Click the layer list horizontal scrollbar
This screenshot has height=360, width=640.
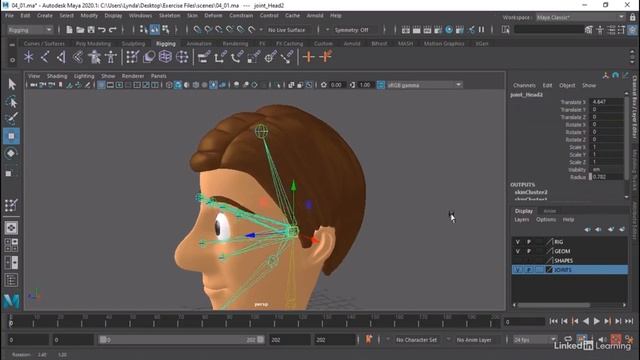(x=554, y=305)
